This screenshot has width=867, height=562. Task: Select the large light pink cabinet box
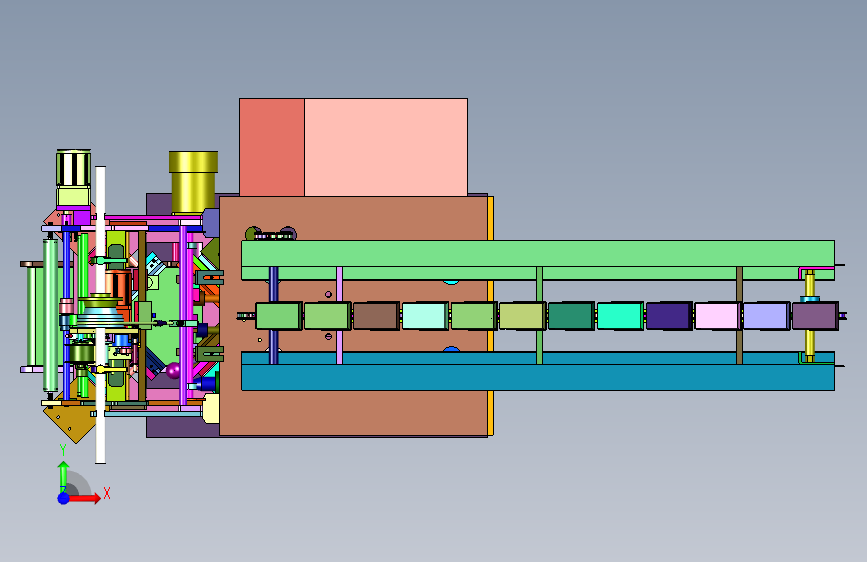386,147
